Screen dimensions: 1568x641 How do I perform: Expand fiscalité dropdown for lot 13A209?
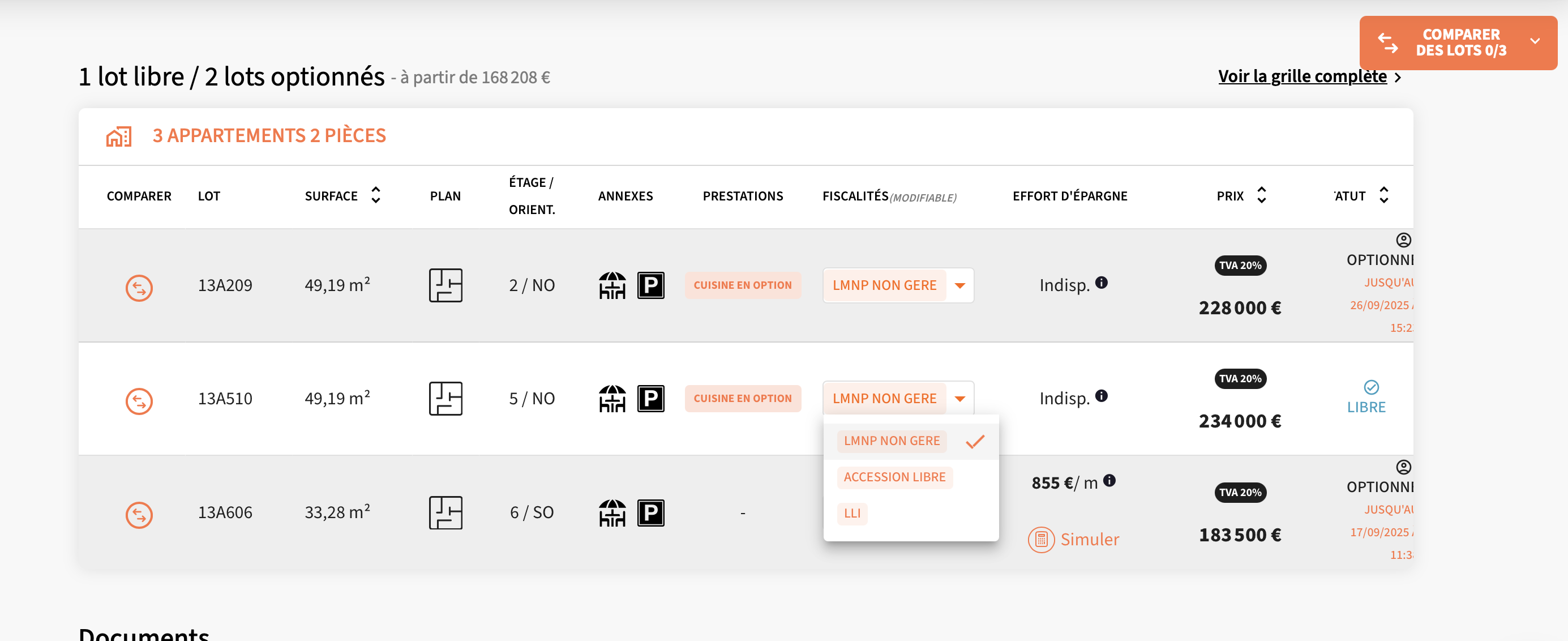(x=959, y=285)
